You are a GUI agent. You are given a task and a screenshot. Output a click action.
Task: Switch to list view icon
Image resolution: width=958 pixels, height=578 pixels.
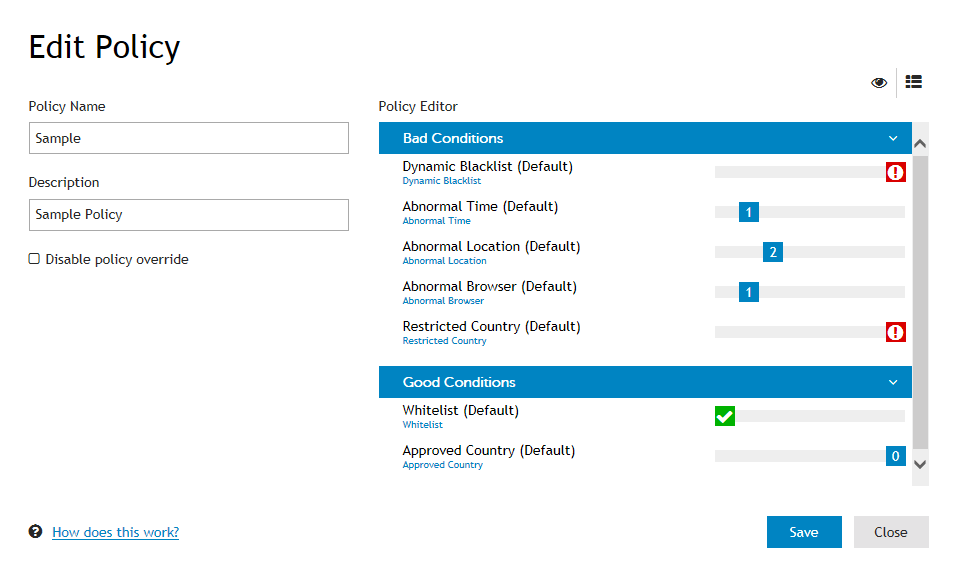(x=913, y=82)
